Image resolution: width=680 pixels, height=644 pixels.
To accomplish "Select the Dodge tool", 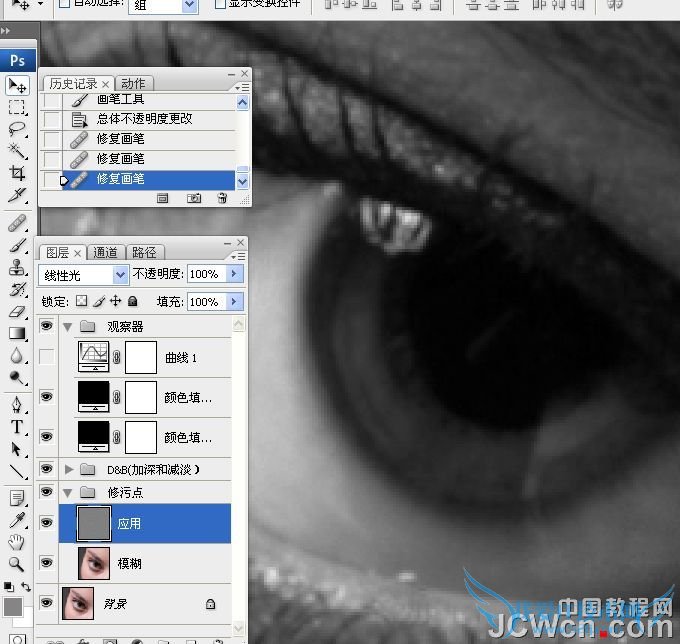I will point(17,378).
